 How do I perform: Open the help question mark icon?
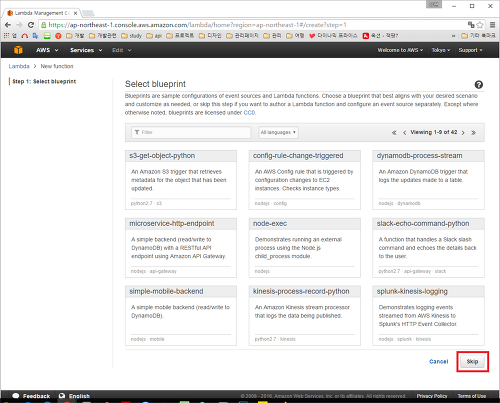coord(479,85)
